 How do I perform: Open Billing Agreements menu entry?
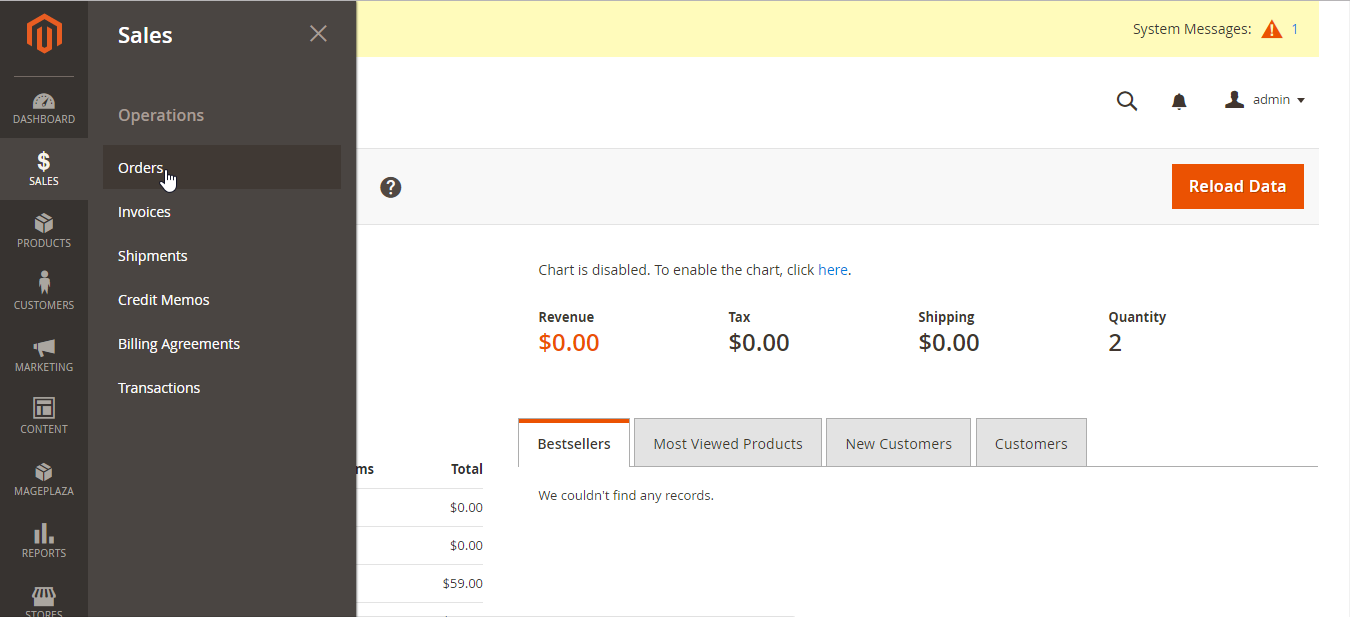(x=179, y=344)
